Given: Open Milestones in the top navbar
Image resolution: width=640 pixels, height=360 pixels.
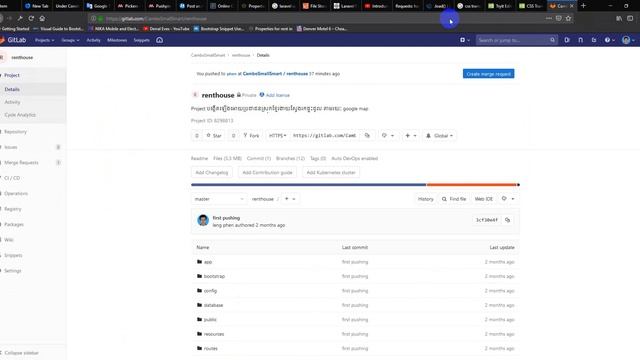Looking at the screenshot, I should point(117,40).
